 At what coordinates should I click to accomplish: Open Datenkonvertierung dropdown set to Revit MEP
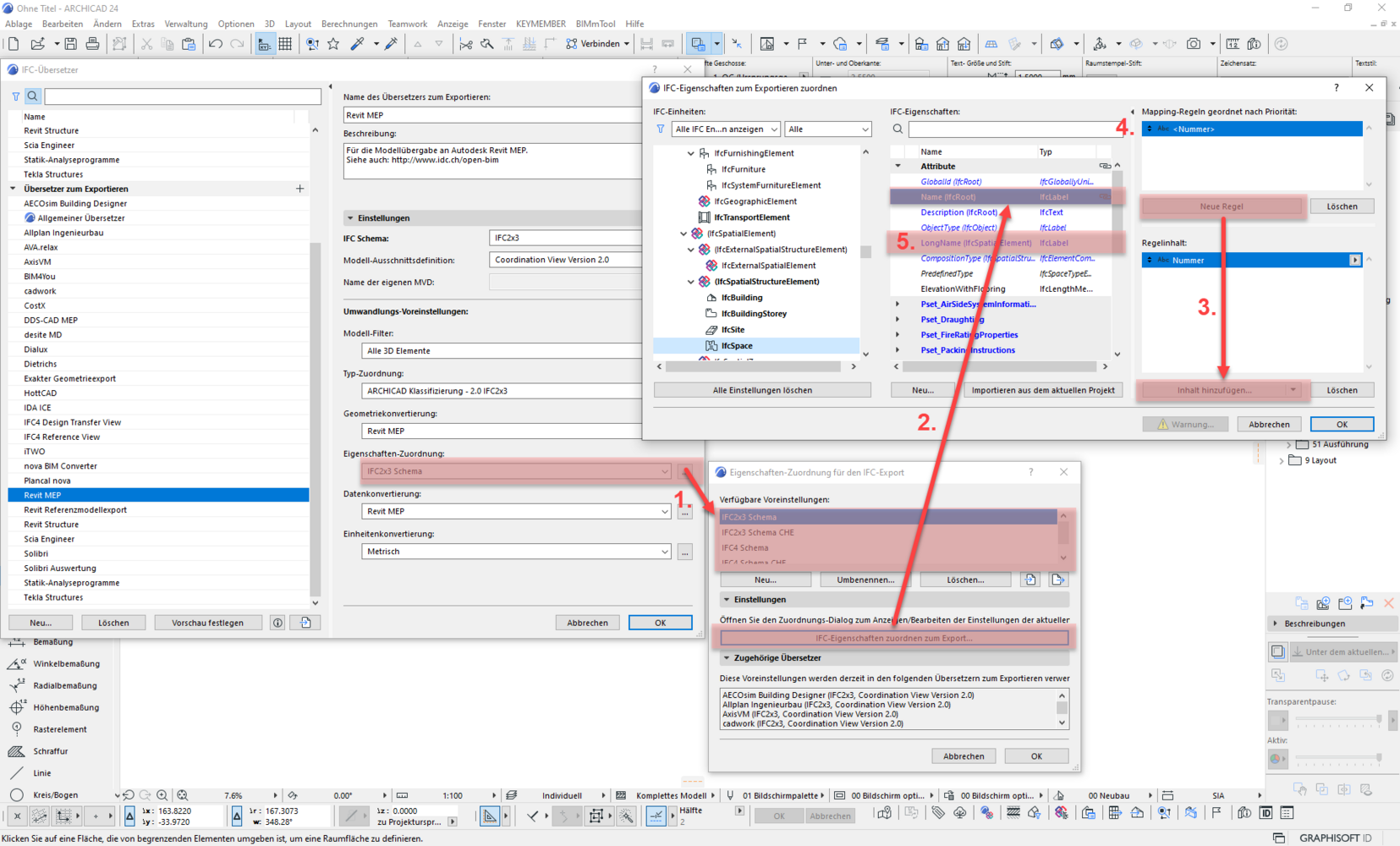pyautogui.click(x=517, y=511)
